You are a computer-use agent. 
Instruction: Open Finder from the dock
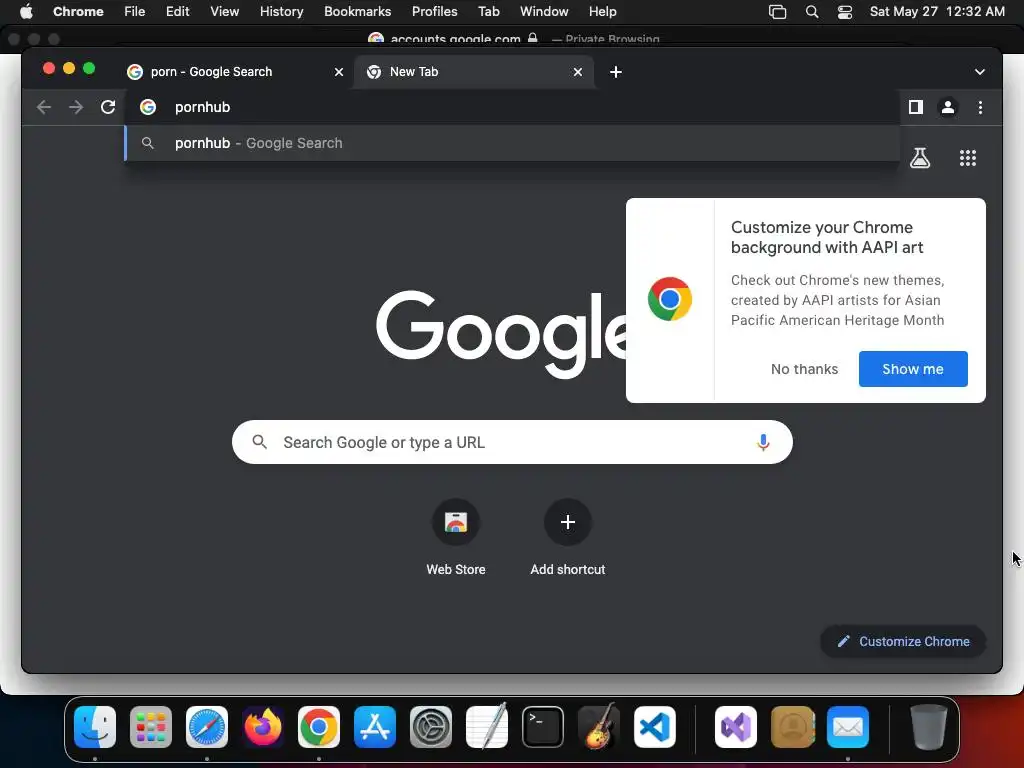95,727
